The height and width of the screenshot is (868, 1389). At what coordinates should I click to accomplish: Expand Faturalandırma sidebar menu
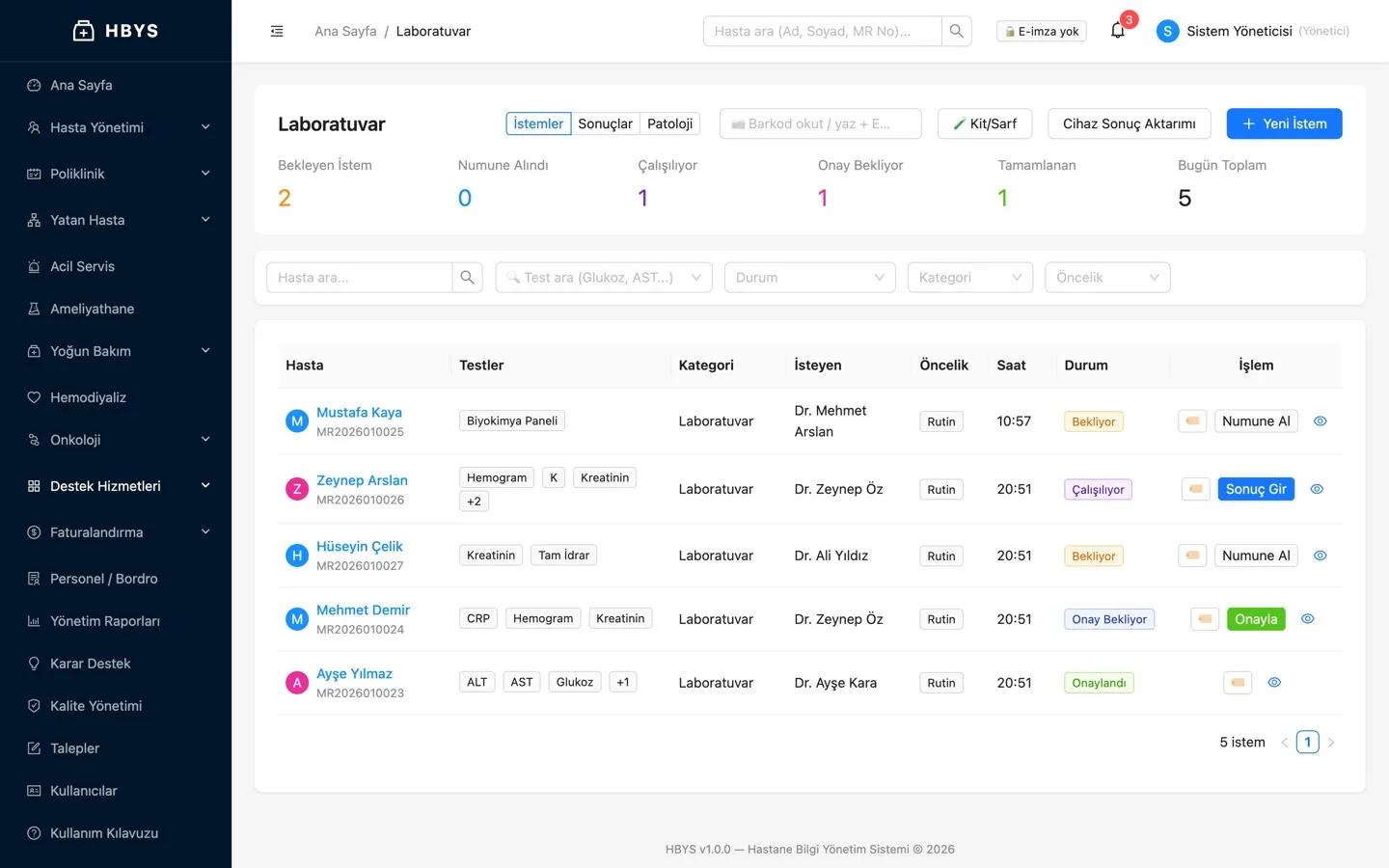[x=116, y=532]
